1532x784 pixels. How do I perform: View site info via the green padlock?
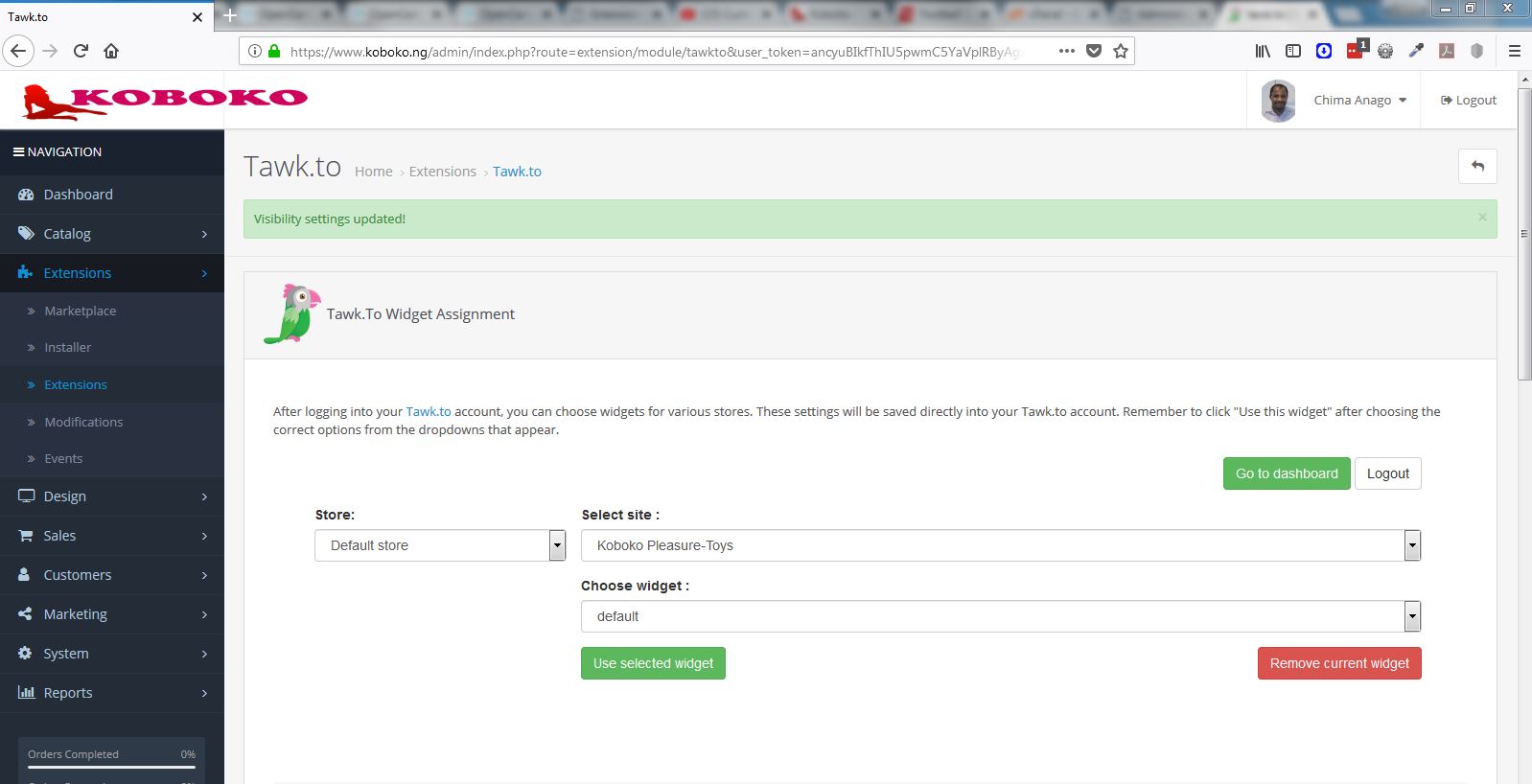tap(274, 51)
